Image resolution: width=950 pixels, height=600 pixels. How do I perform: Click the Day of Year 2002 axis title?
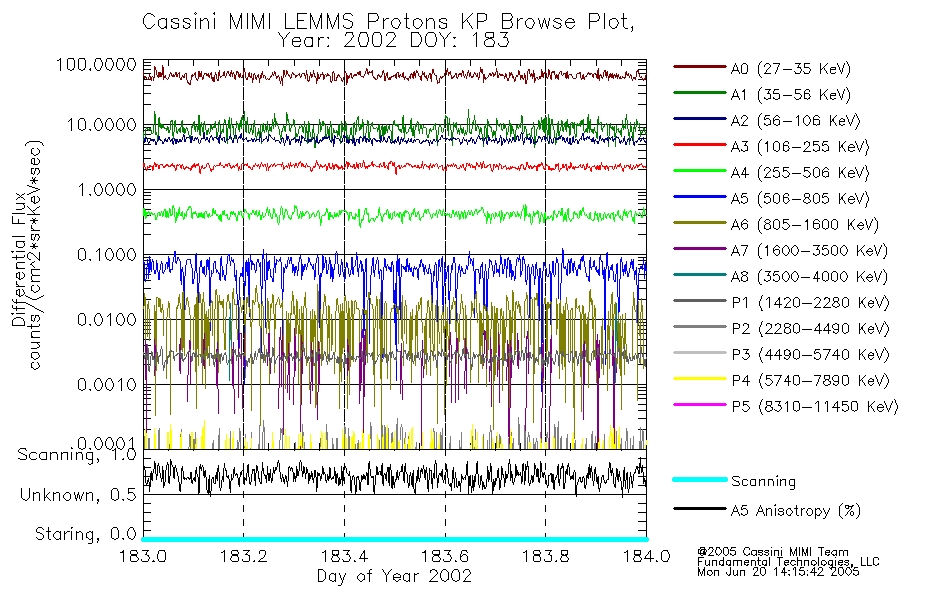point(394,576)
